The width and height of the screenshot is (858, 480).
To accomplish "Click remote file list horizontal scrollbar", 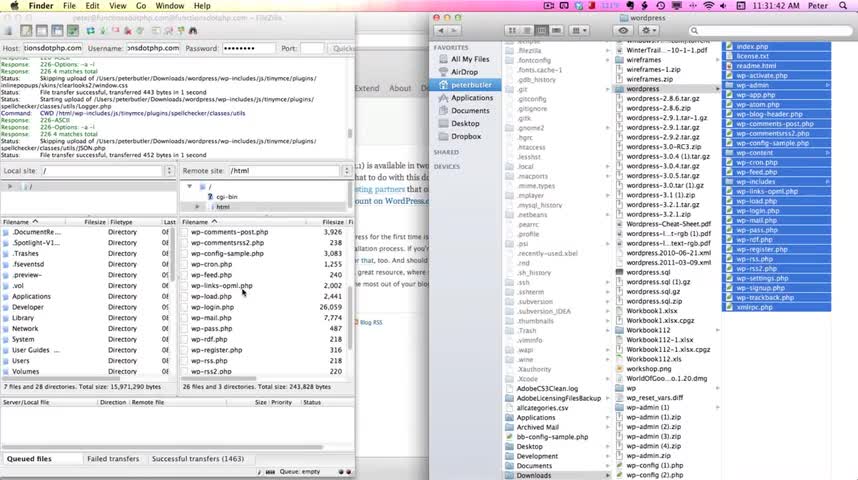I will pos(219,378).
